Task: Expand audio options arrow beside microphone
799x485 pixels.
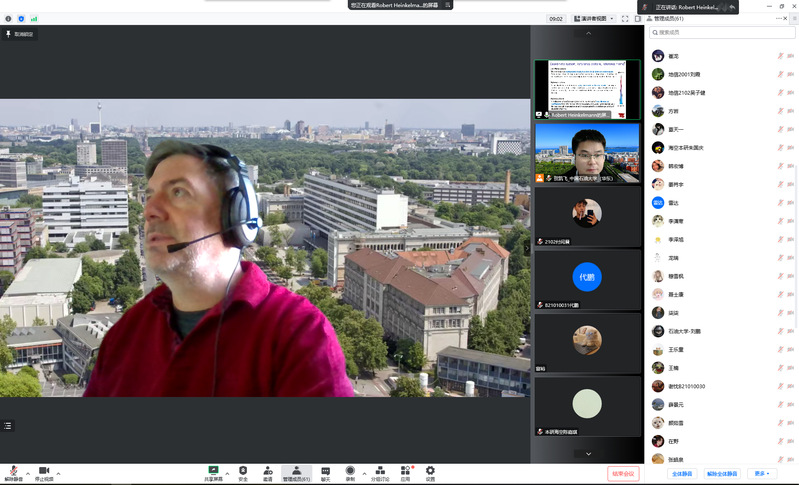Action: click(28, 472)
